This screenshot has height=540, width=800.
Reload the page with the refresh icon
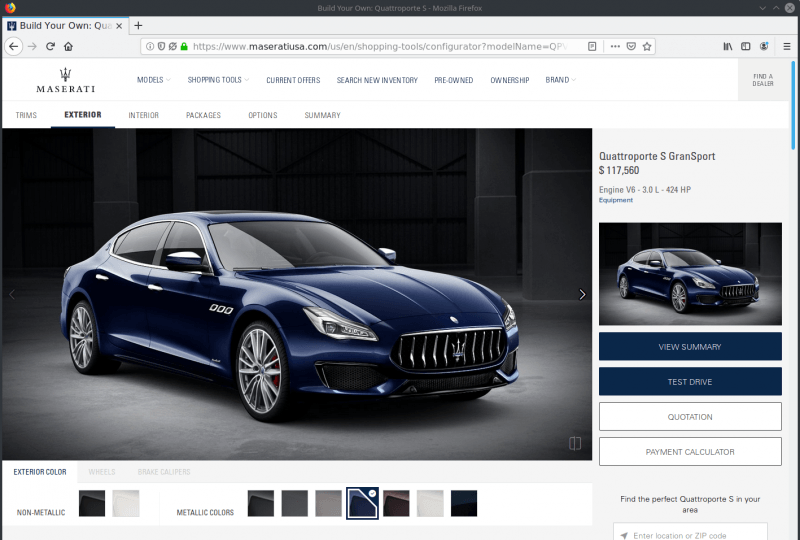[50, 46]
